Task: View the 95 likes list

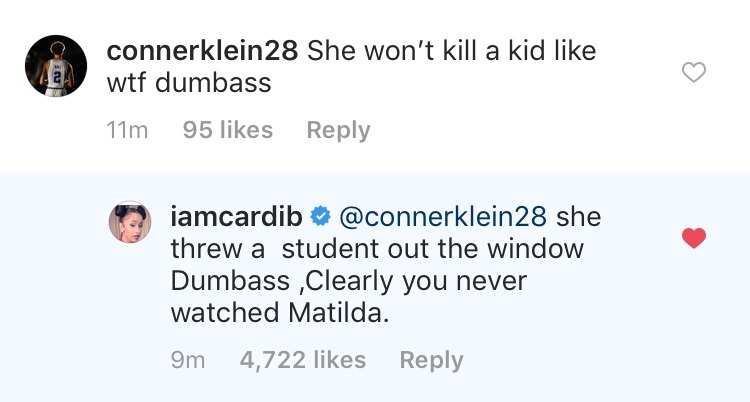Action: point(228,130)
